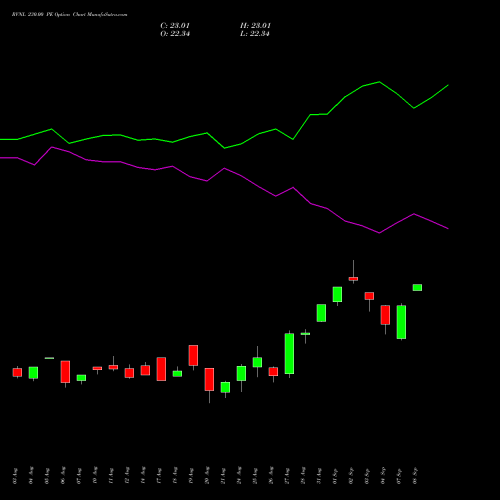Click the red candle for 17 Aug
This screenshot has height=500, width=500.
[161, 369]
